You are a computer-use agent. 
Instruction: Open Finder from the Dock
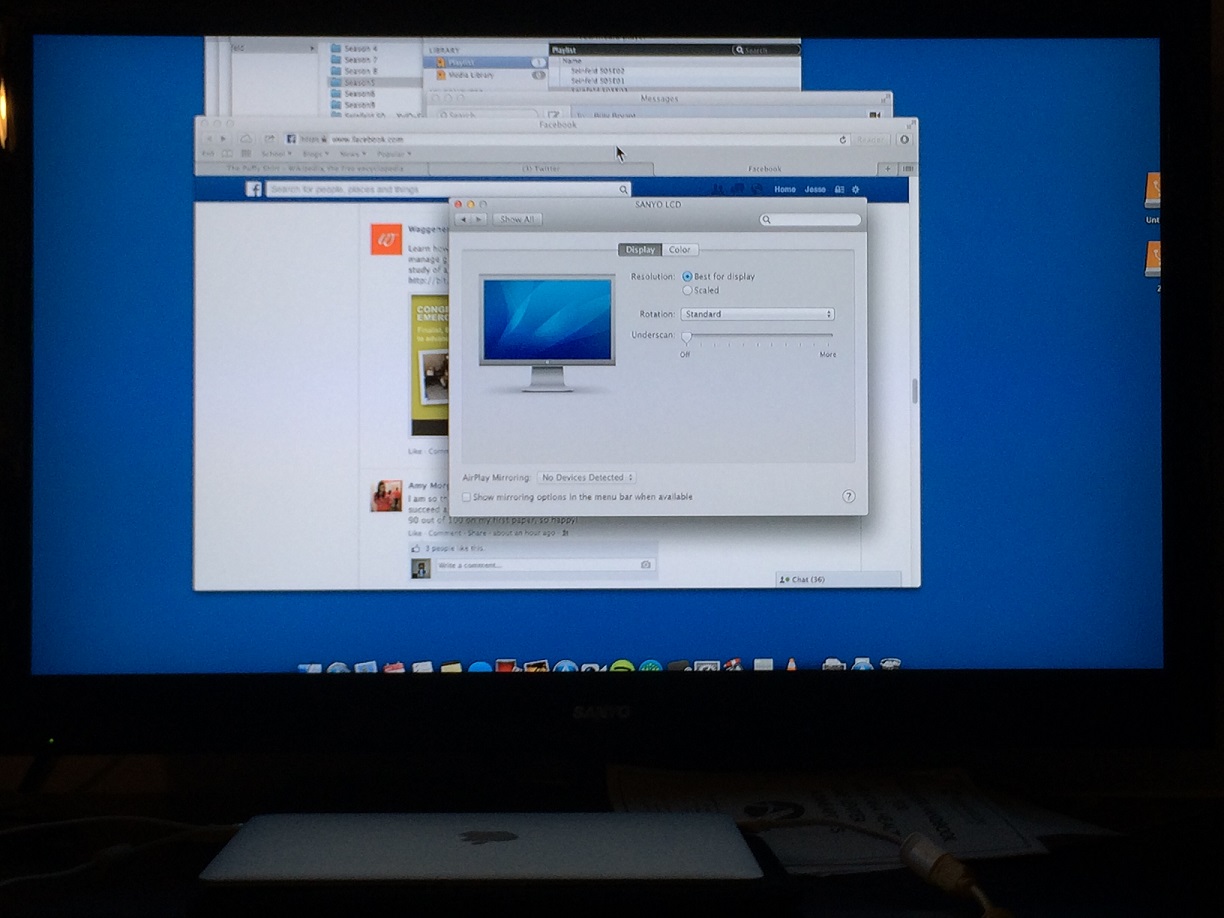309,668
